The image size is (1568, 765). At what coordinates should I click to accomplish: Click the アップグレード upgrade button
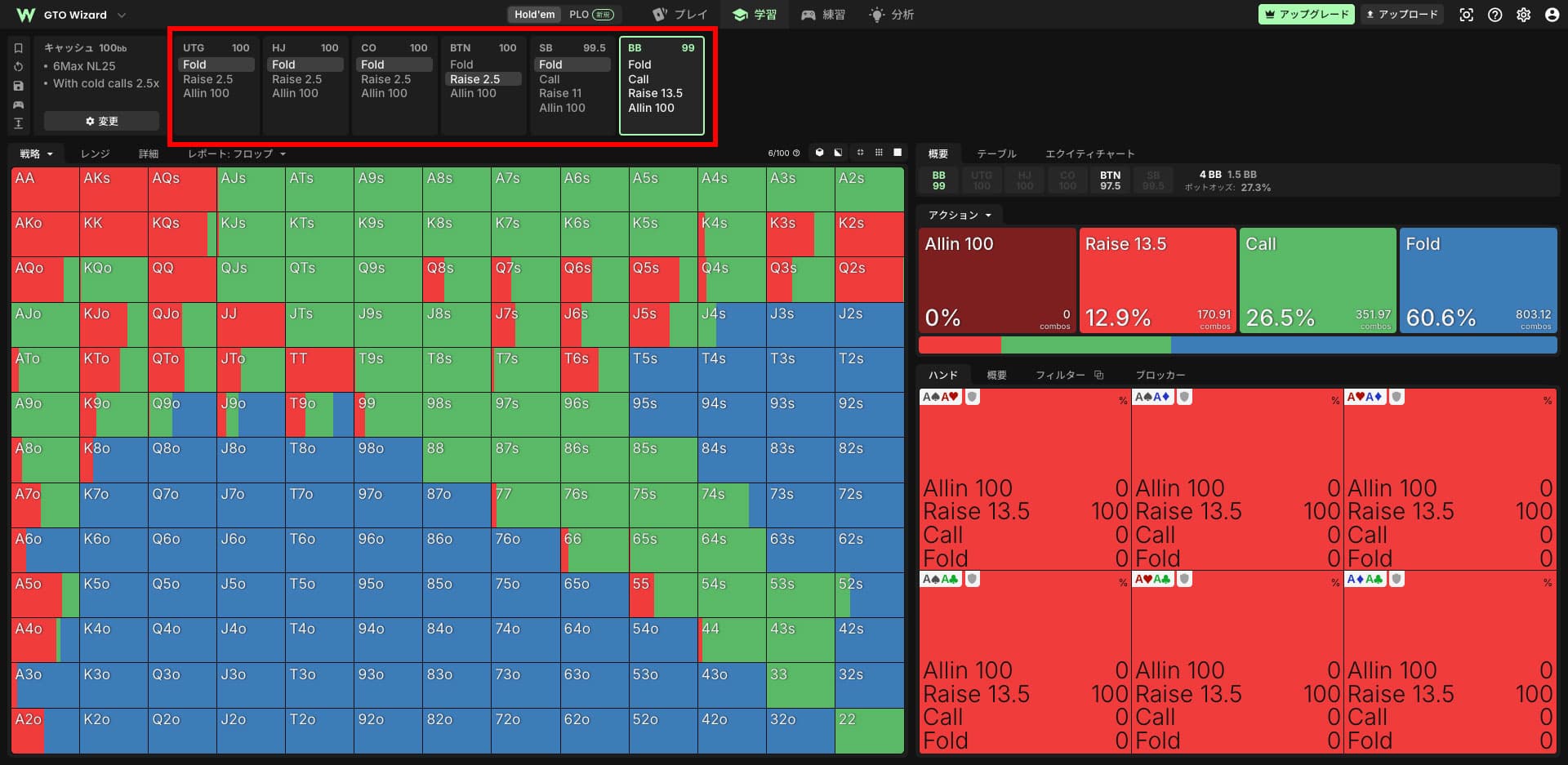click(1307, 15)
